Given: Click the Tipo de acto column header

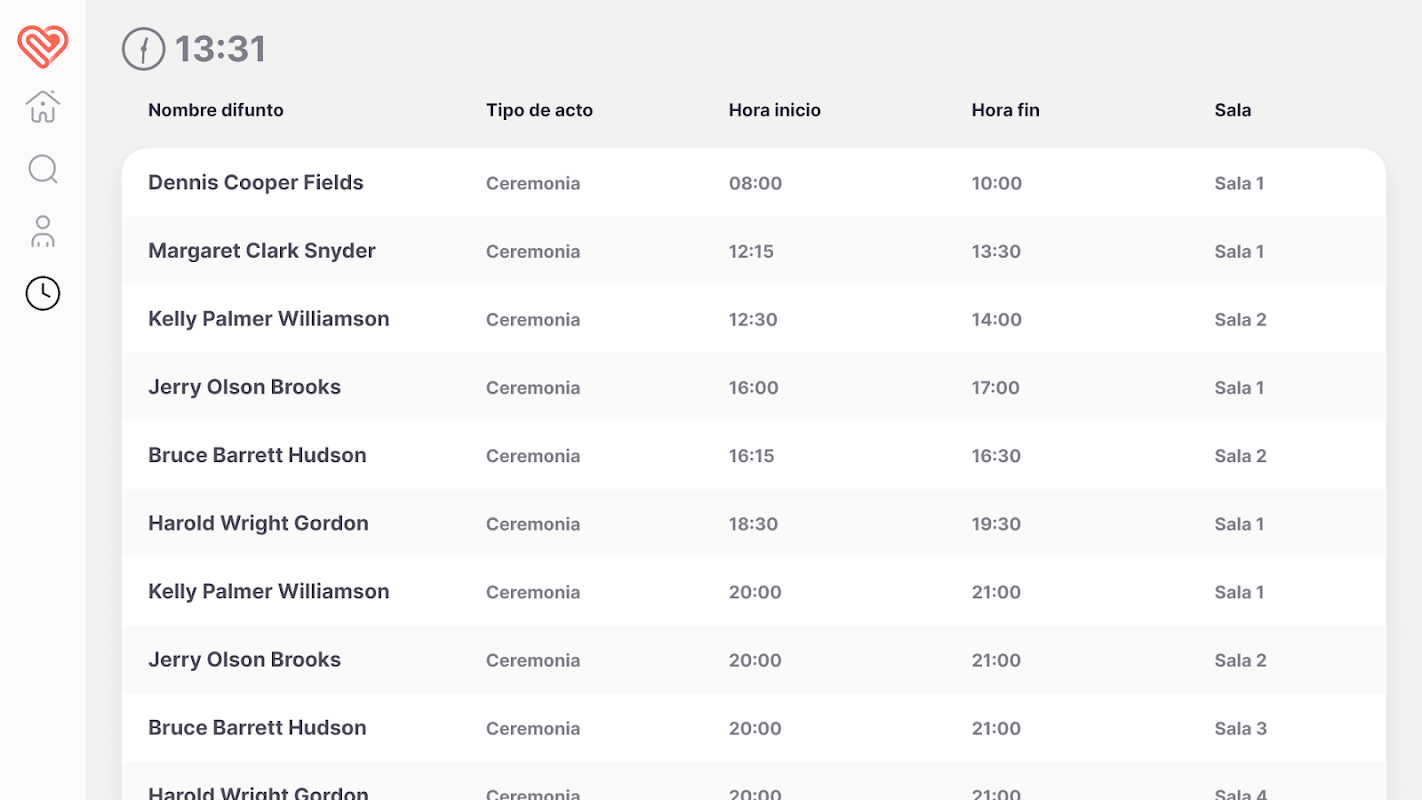Looking at the screenshot, I should (x=539, y=110).
